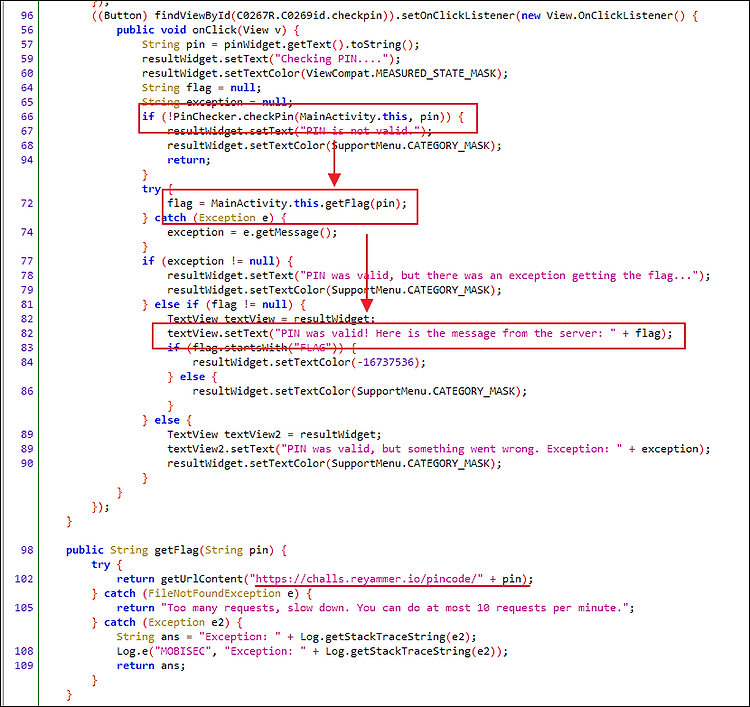The width and height of the screenshot is (750, 707).
Task: Select the "PIN was valid, but there was an exception" string
Action: click(x=499, y=276)
